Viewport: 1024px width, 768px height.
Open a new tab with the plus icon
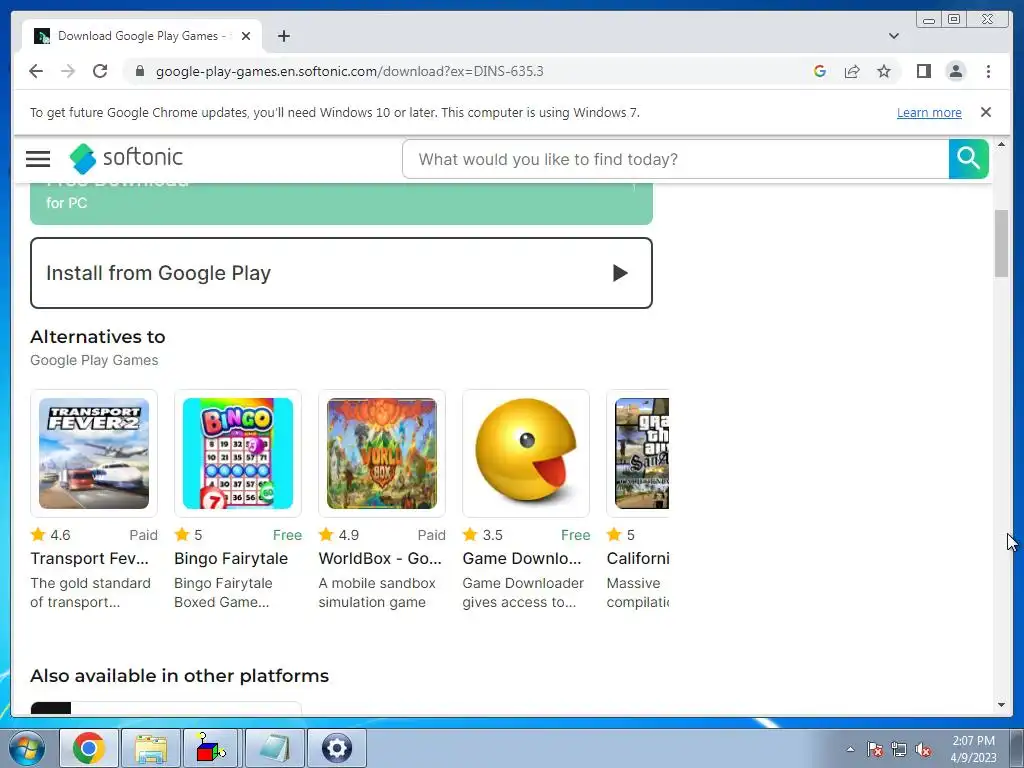pos(283,36)
